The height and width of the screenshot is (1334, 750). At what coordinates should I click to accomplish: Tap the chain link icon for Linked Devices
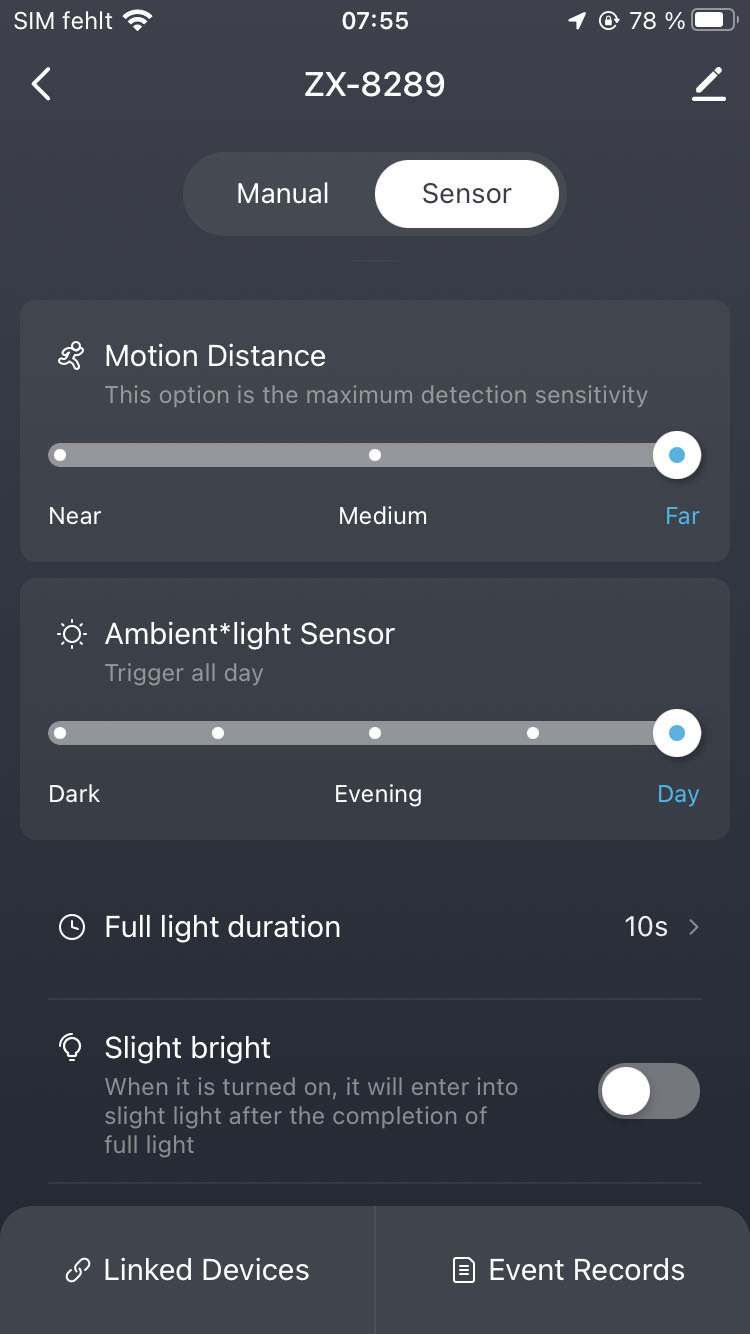coord(77,1270)
